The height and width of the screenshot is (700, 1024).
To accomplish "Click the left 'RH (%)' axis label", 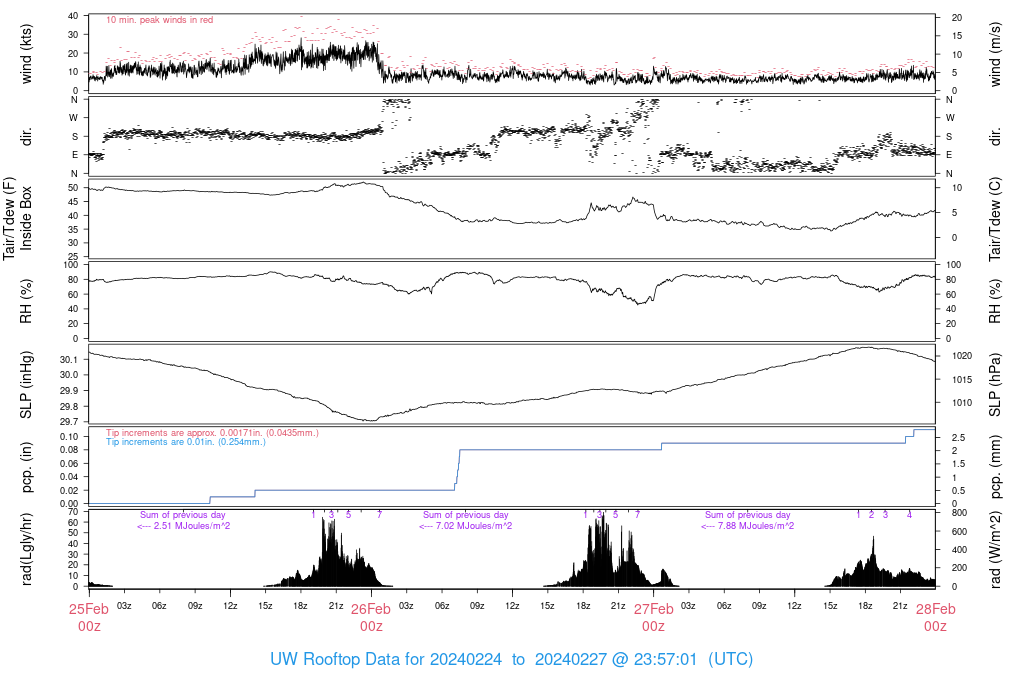I will tap(26, 301).
